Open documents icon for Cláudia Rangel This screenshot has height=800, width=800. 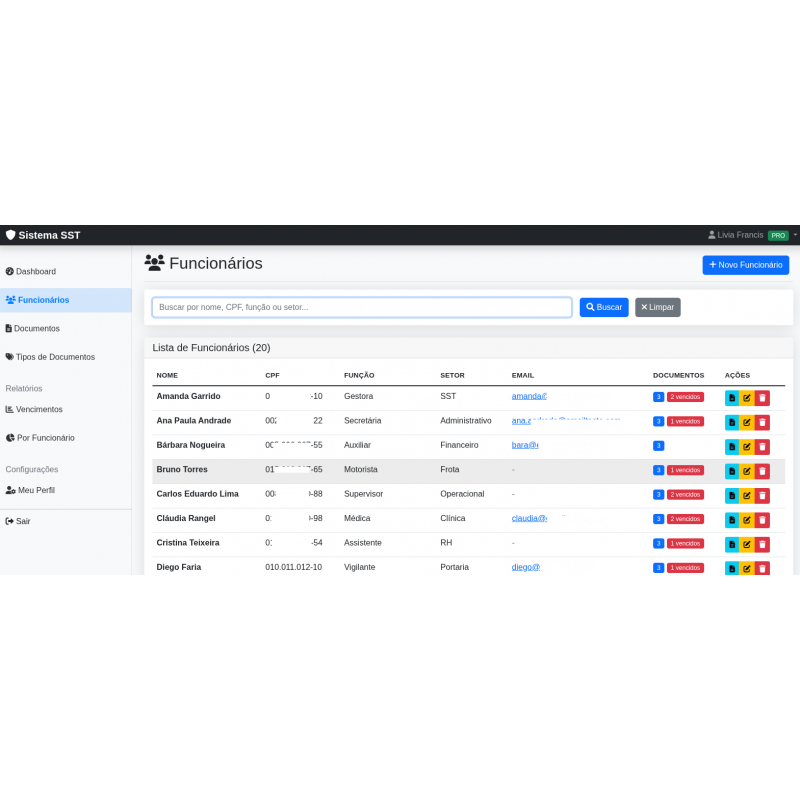click(732, 519)
